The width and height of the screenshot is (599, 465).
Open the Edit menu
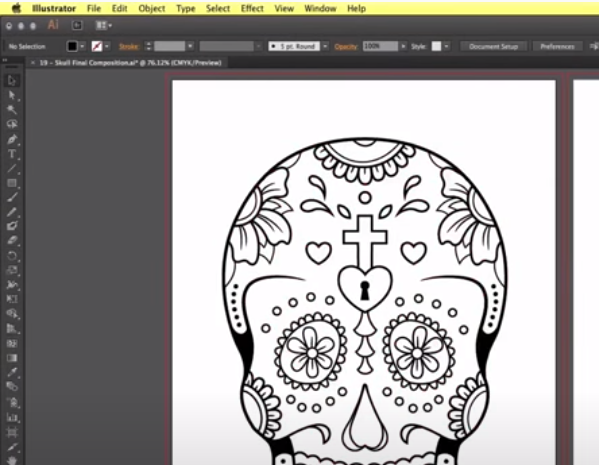pyautogui.click(x=119, y=8)
